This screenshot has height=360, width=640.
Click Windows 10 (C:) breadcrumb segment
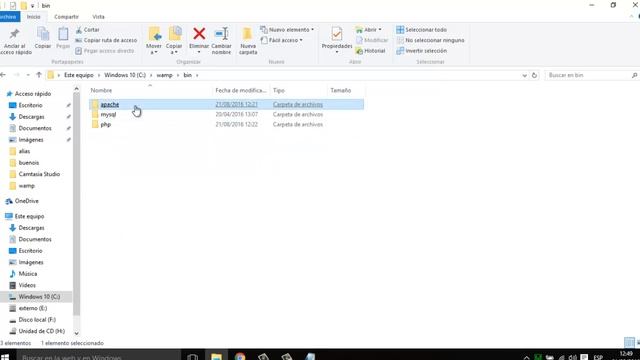coord(125,75)
